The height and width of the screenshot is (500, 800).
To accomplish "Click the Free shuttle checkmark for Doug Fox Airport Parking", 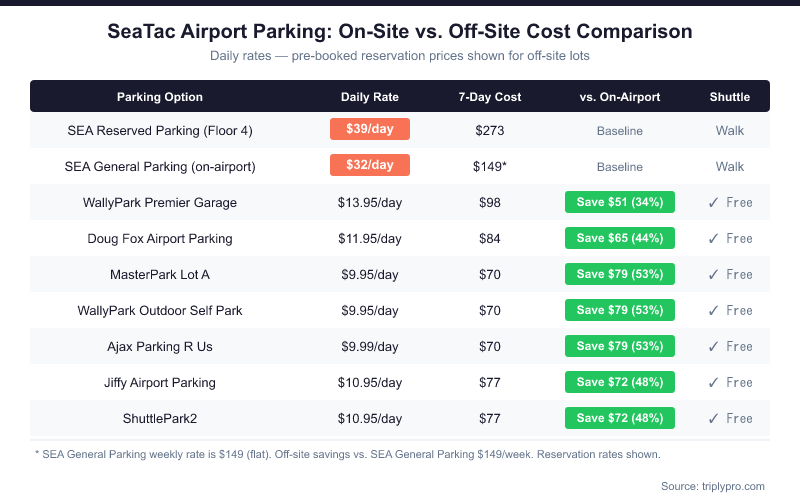I will click(x=713, y=239).
